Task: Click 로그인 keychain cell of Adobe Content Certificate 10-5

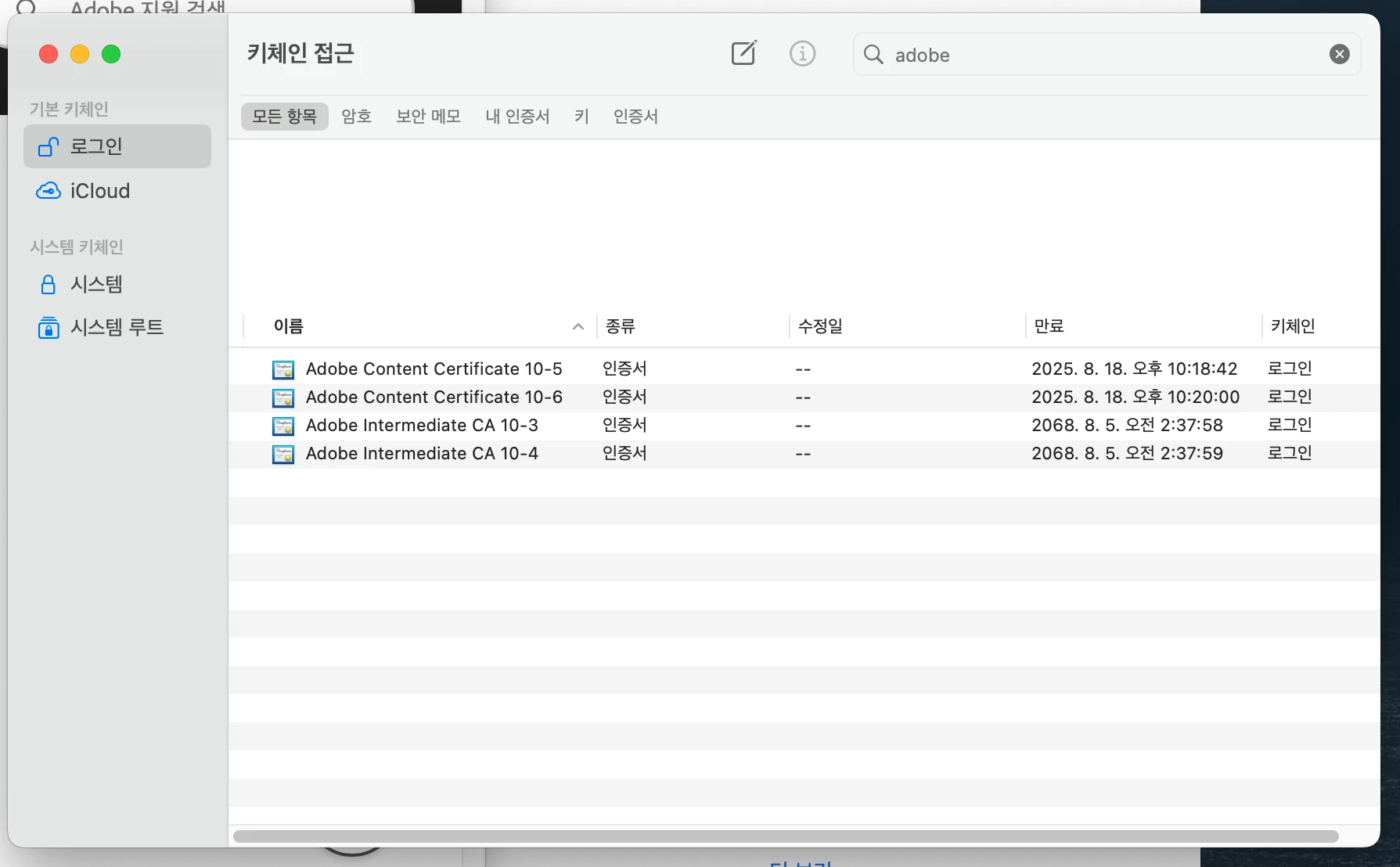Action: (1290, 369)
